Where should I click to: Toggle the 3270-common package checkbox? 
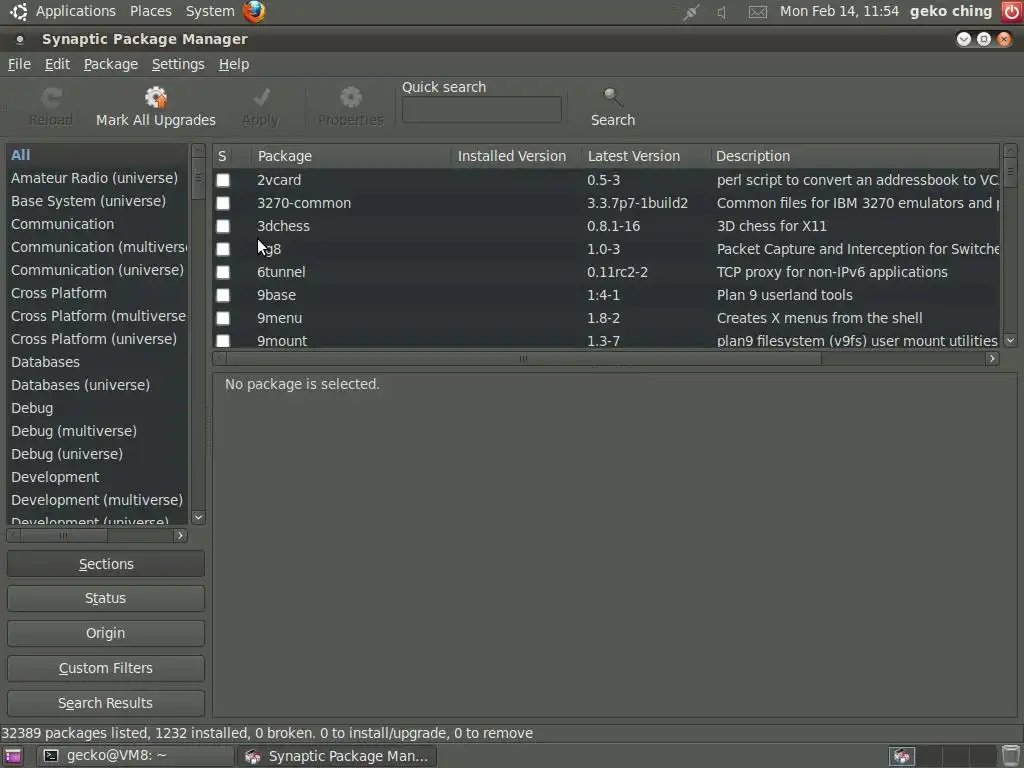[x=223, y=203]
